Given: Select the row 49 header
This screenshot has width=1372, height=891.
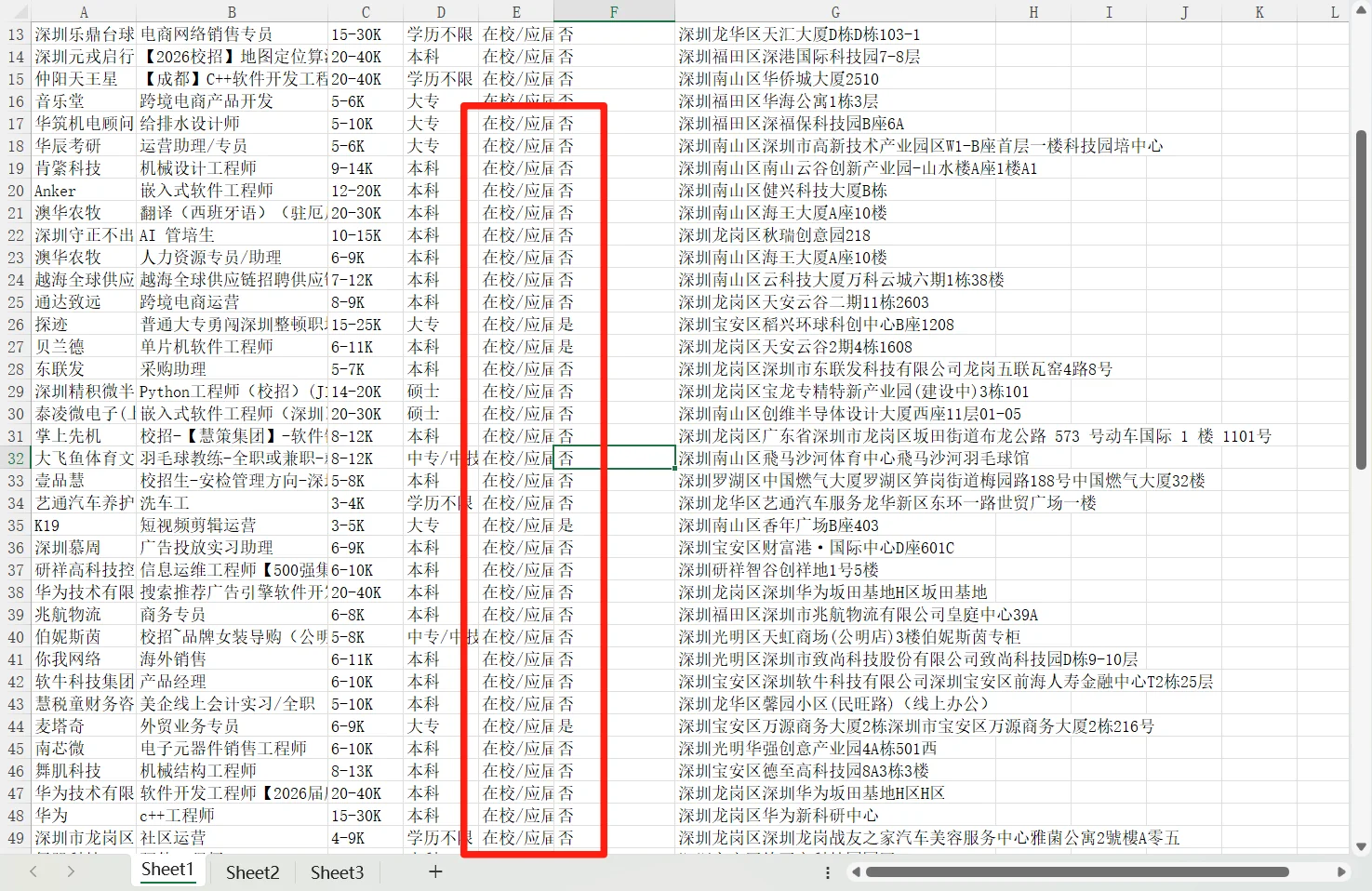Looking at the screenshot, I should [16, 838].
